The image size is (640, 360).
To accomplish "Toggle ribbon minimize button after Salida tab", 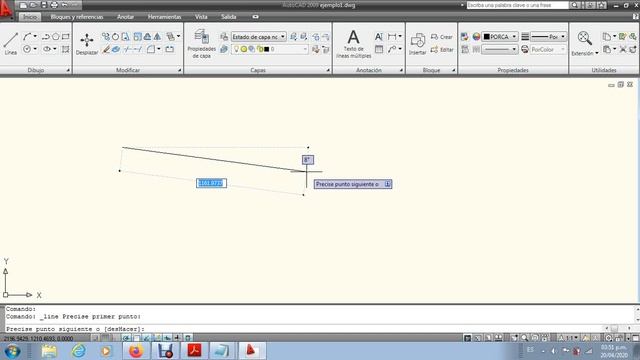I will [255, 17].
